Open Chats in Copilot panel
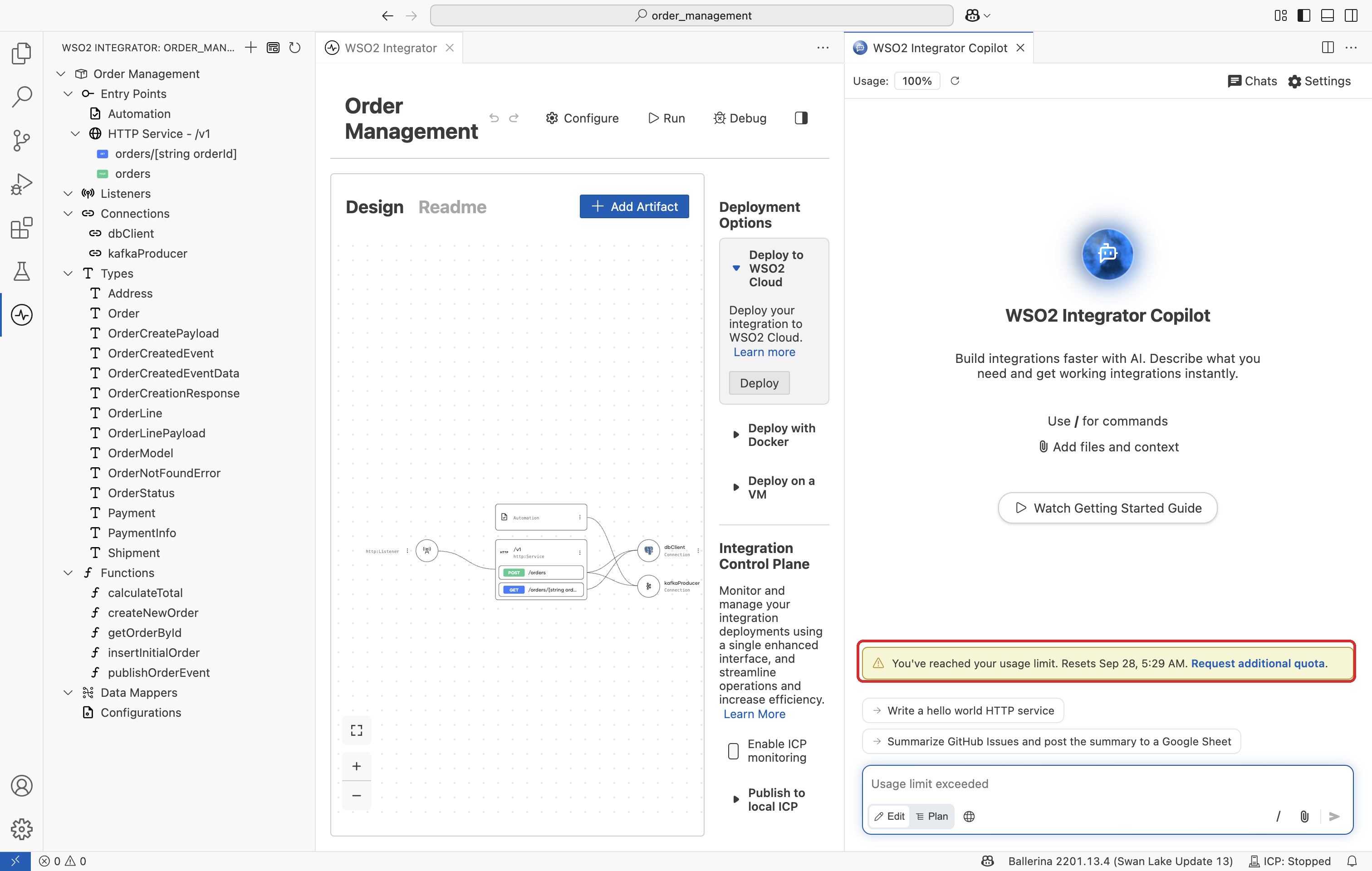The height and width of the screenshot is (871, 1372). point(1252,81)
